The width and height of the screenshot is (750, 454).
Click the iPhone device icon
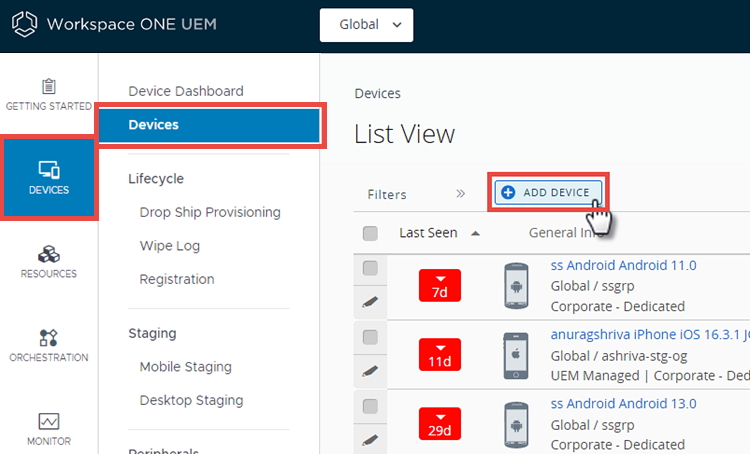click(x=516, y=355)
